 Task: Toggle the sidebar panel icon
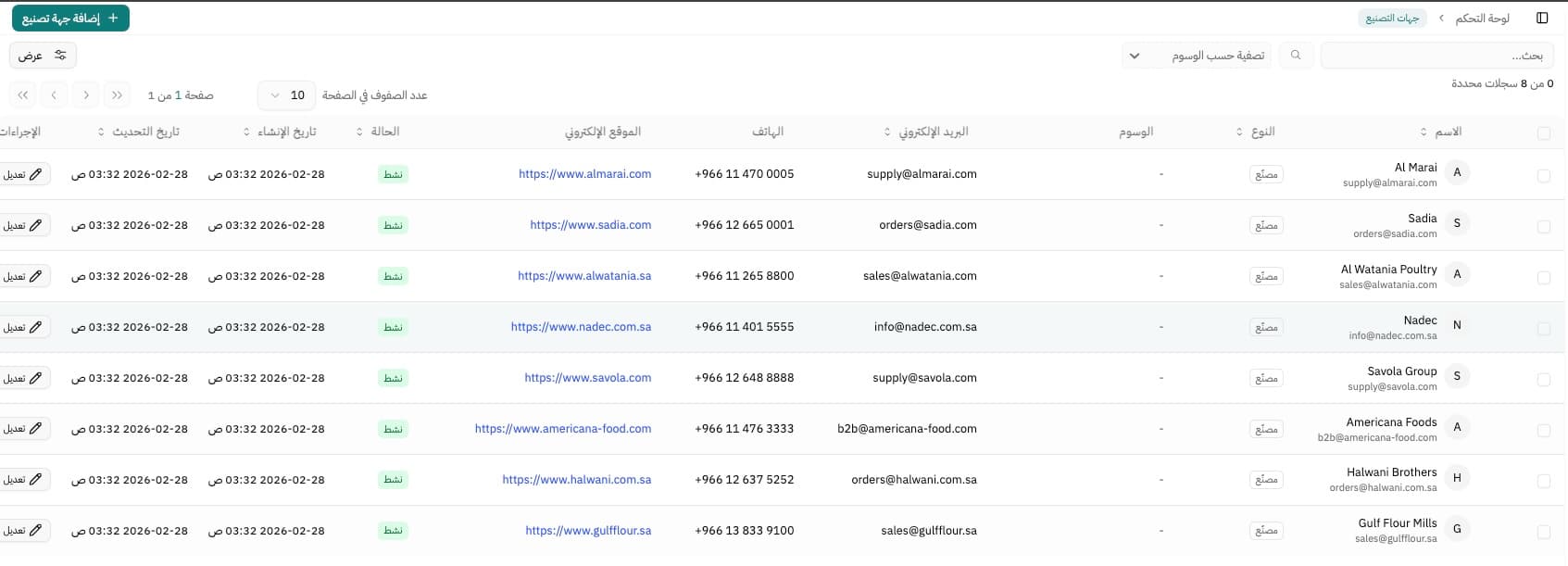pyautogui.click(x=1542, y=18)
